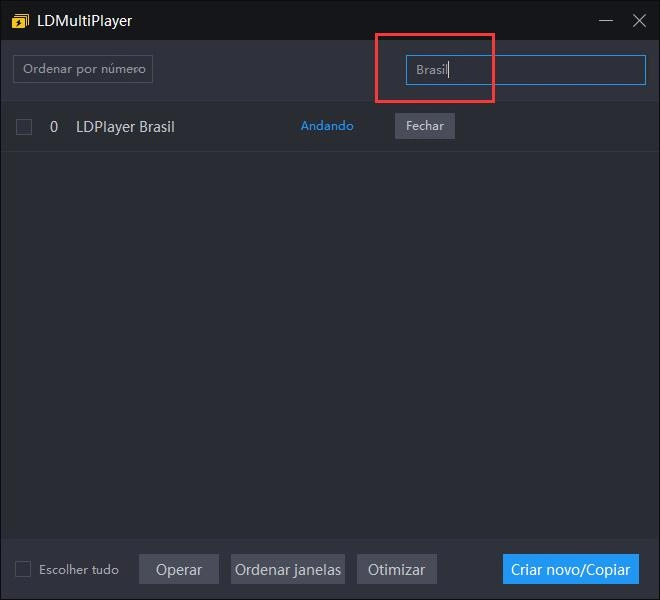Click the 'LDMultiPlayer' title text

[x=85, y=21]
